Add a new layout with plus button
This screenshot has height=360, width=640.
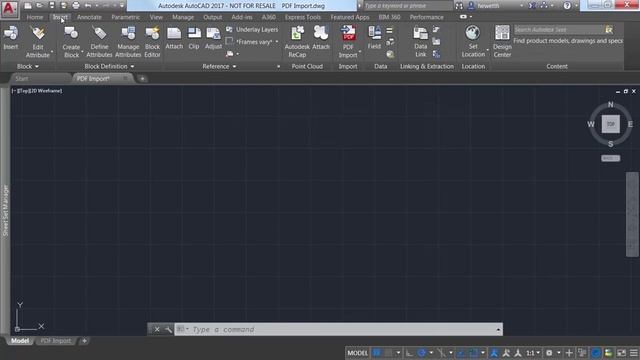tap(84, 341)
